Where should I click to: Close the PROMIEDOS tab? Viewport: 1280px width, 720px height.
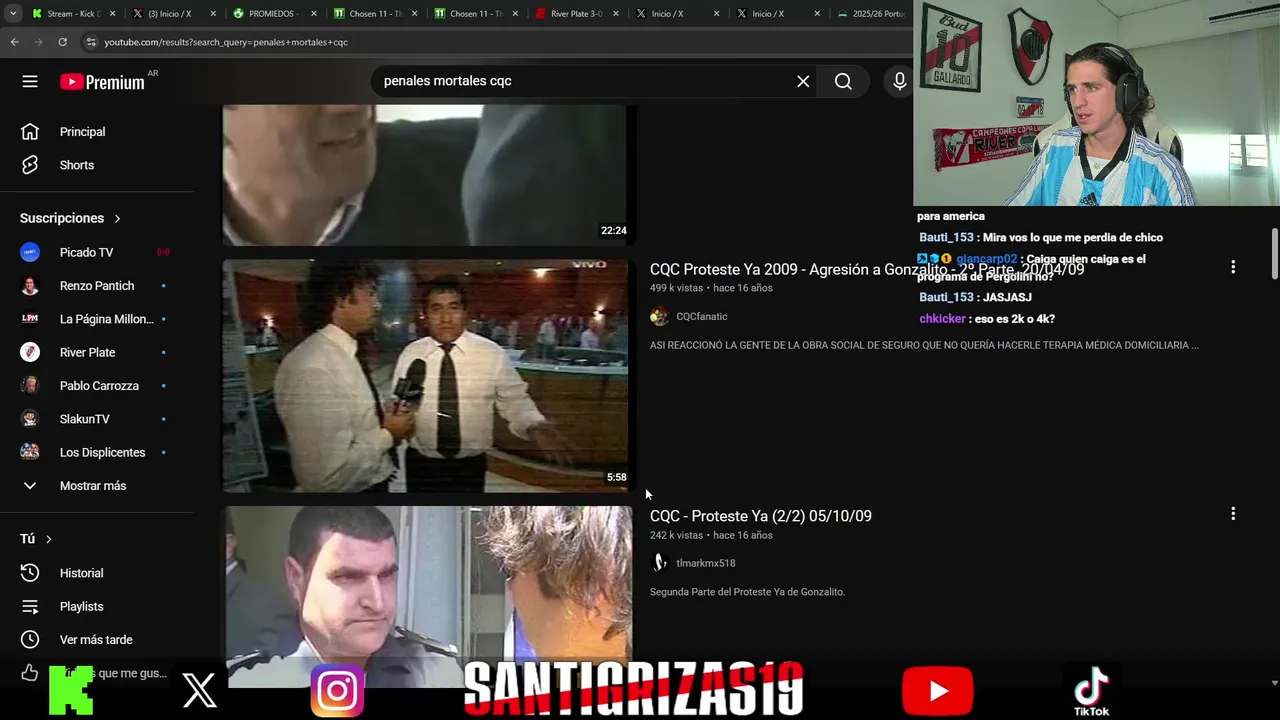[x=313, y=14]
